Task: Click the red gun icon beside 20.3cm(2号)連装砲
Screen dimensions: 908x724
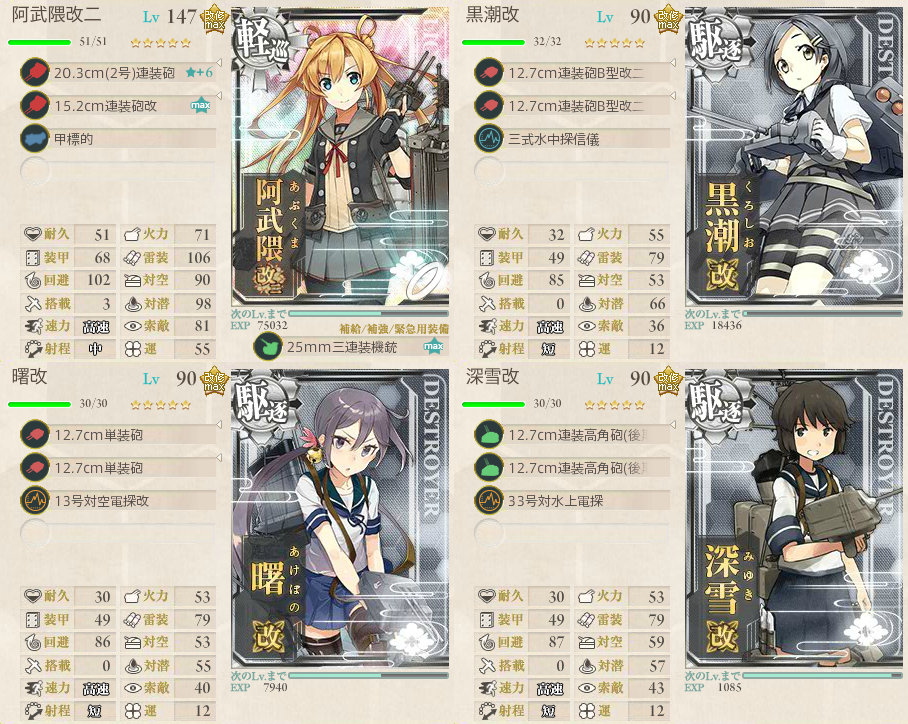Action: 35,73
